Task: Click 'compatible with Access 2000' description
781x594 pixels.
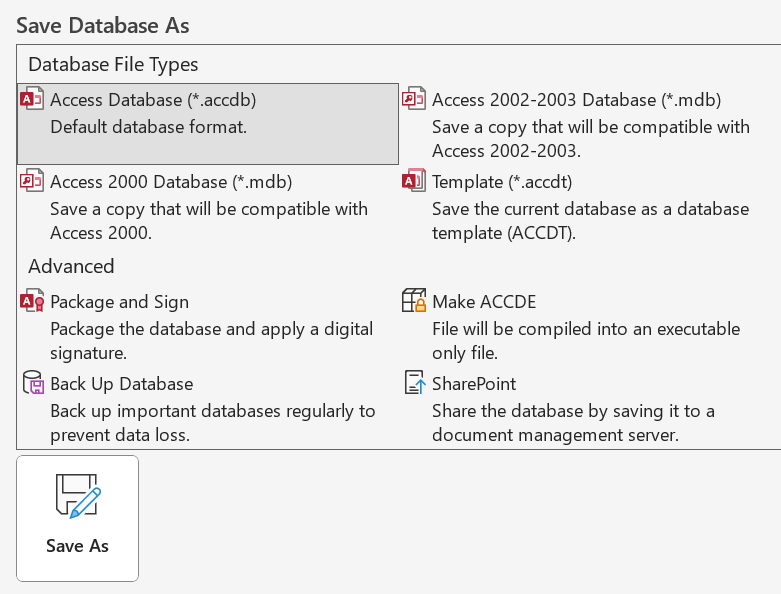Action: (209, 221)
